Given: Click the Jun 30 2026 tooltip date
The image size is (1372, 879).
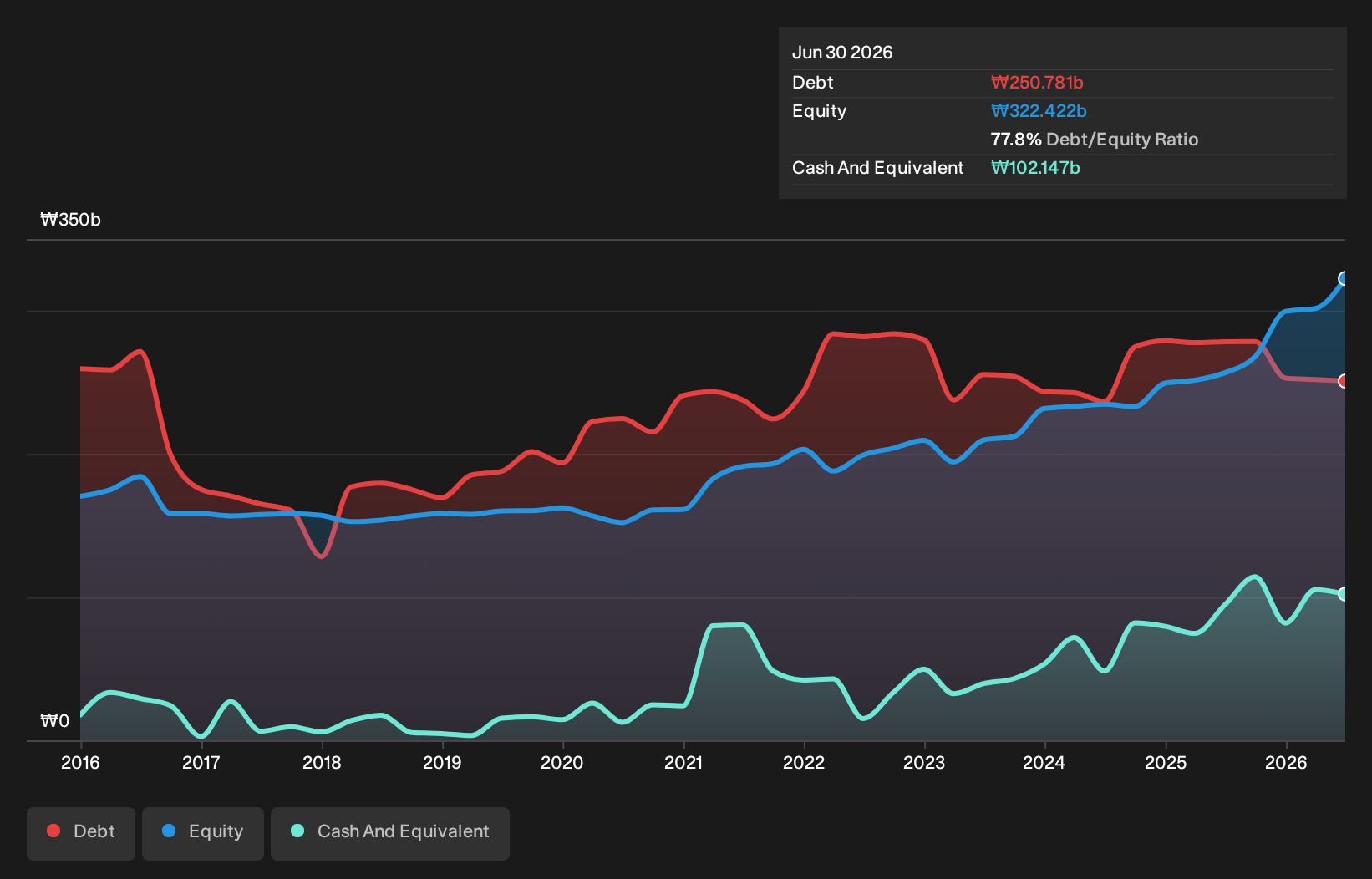Looking at the screenshot, I should (842, 53).
